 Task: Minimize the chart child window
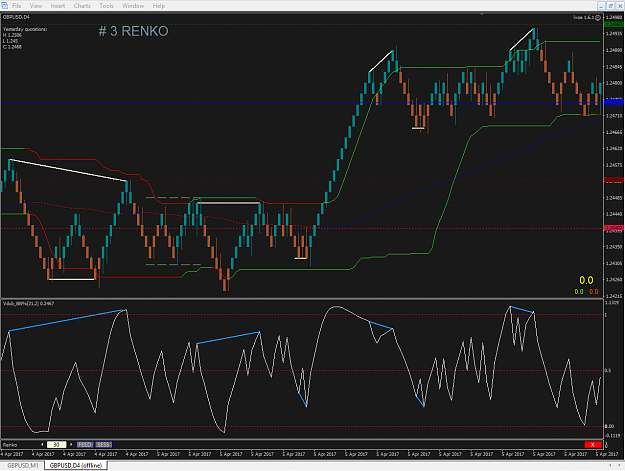click(x=602, y=6)
